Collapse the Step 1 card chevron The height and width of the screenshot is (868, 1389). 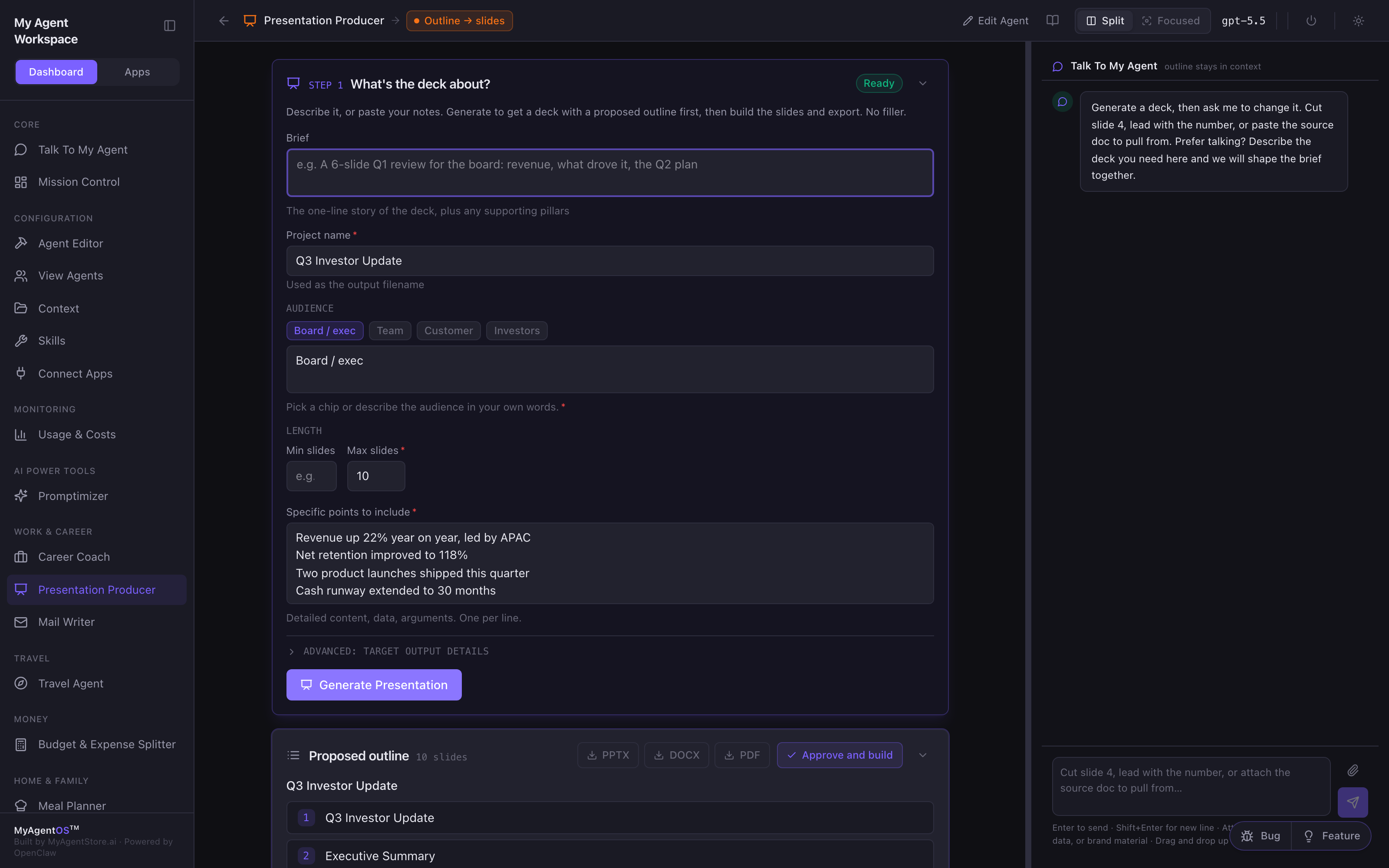[x=922, y=83]
